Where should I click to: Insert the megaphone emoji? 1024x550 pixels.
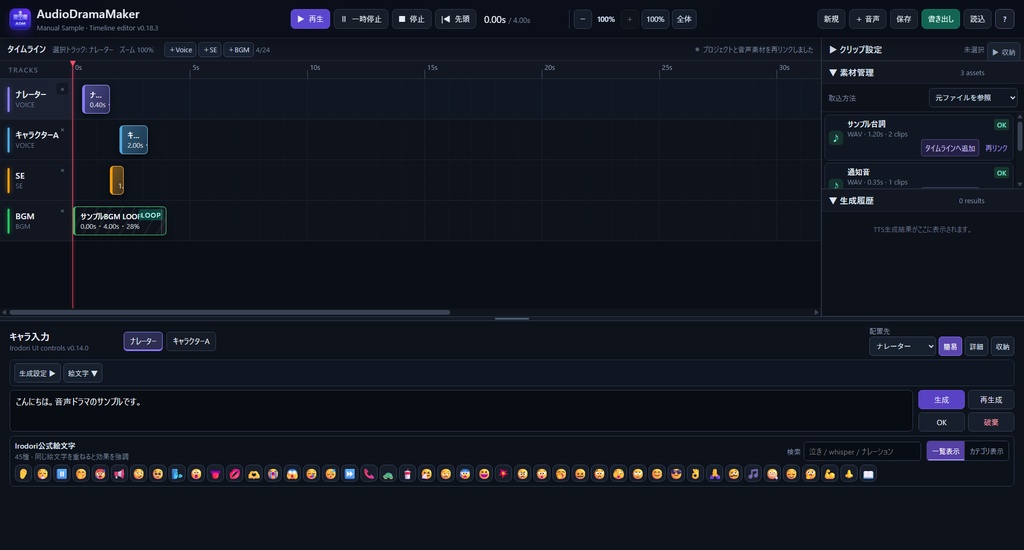(120, 474)
